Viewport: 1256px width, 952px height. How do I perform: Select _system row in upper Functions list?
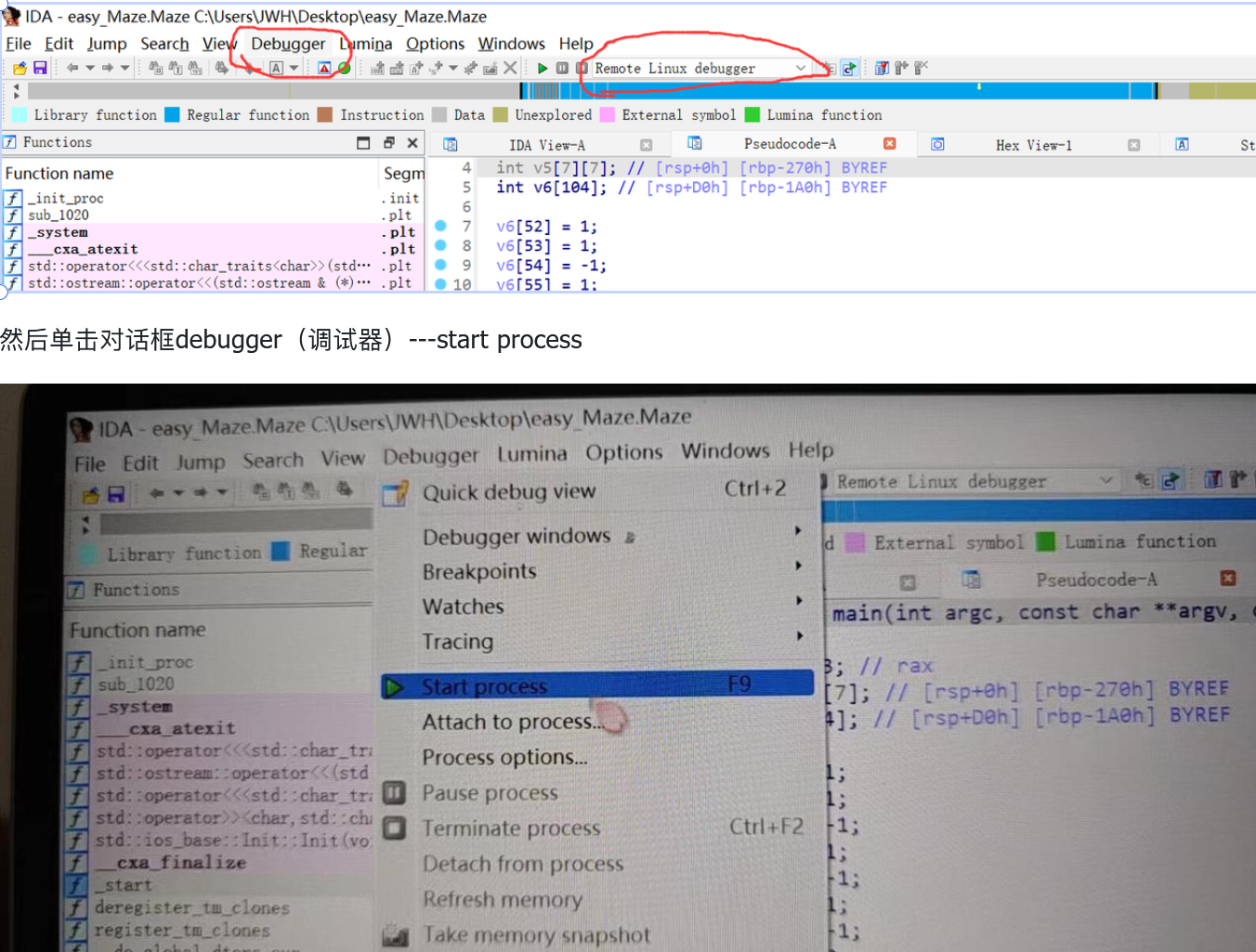click(213, 232)
